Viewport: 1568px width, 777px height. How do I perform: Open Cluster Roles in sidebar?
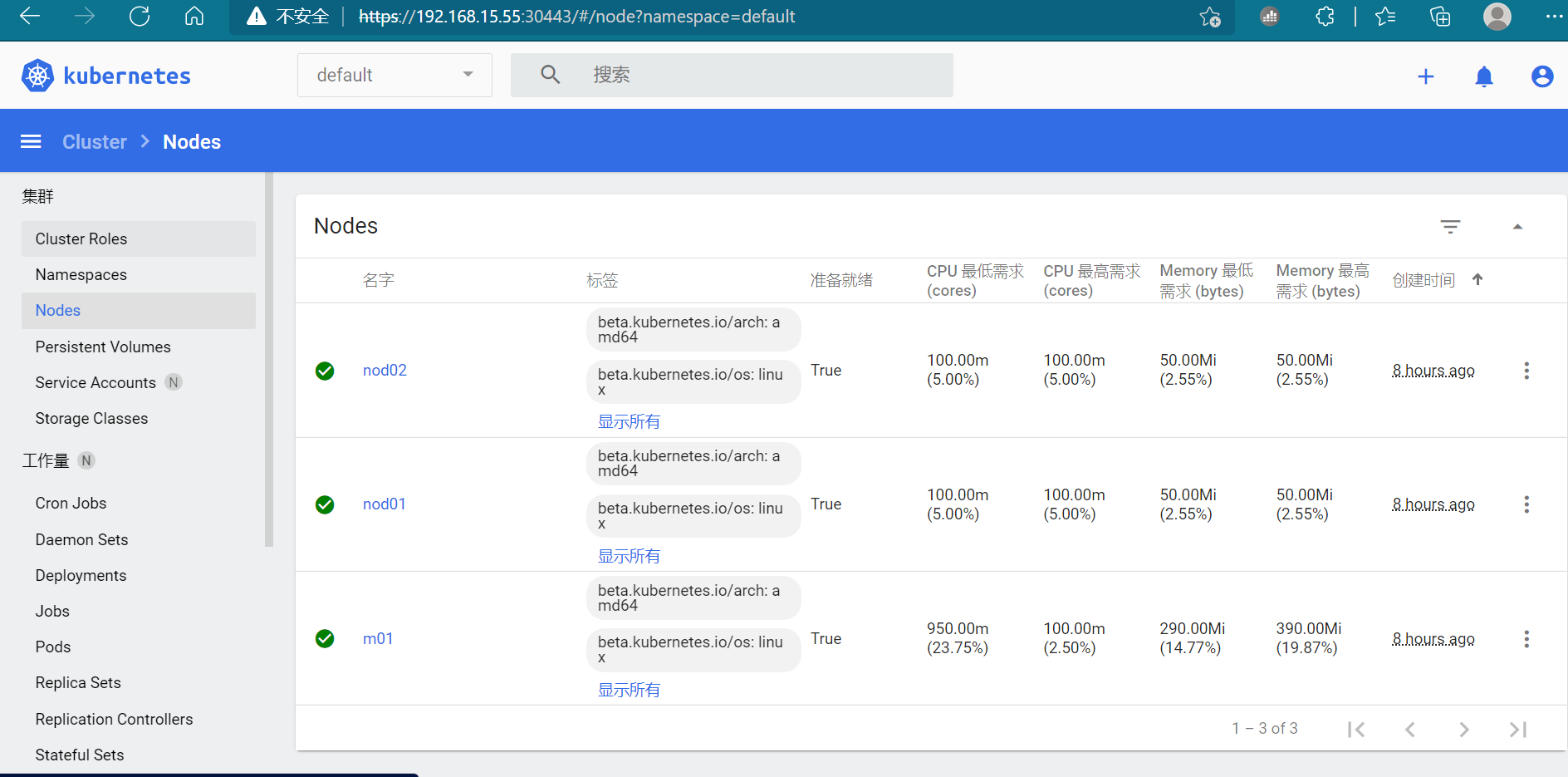pyautogui.click(x=139, y=239)
